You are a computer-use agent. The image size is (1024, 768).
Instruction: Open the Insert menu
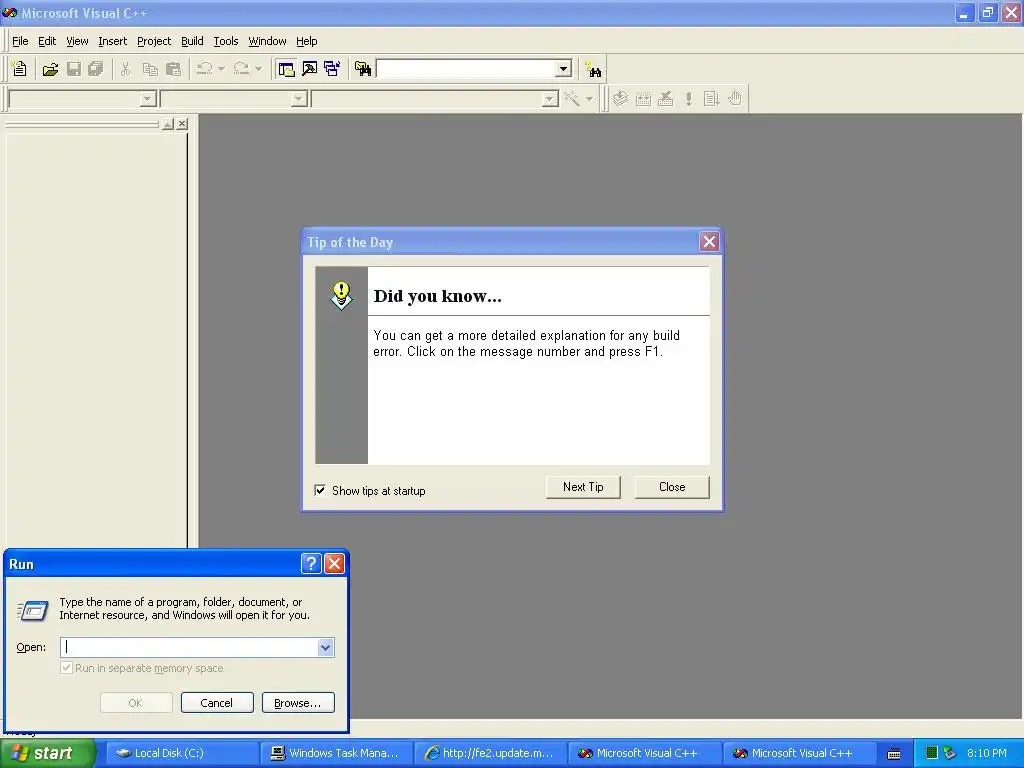(x=112, y=41)
